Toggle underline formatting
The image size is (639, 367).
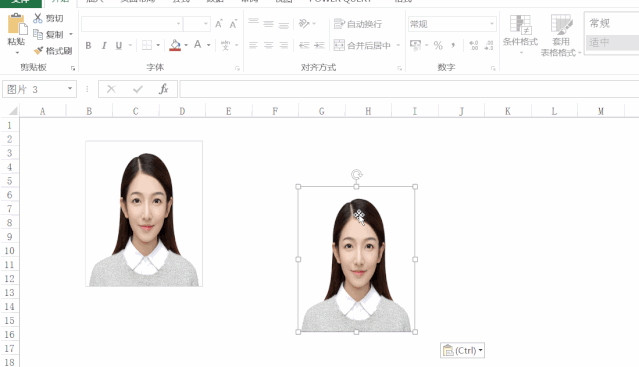(x=119, y=45)
